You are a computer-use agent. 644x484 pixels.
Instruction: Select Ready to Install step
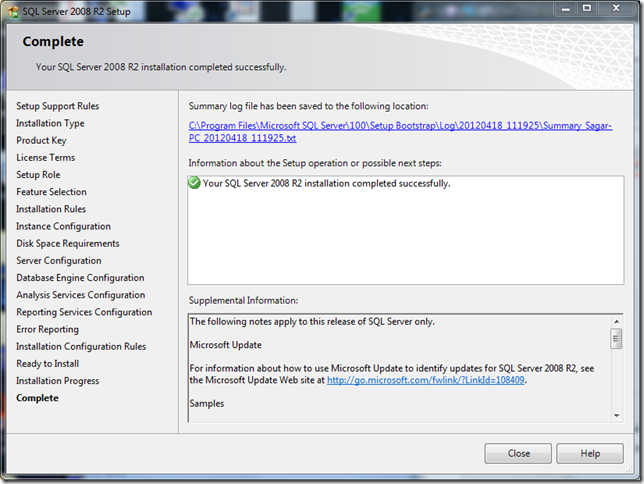tap(48, 364)
